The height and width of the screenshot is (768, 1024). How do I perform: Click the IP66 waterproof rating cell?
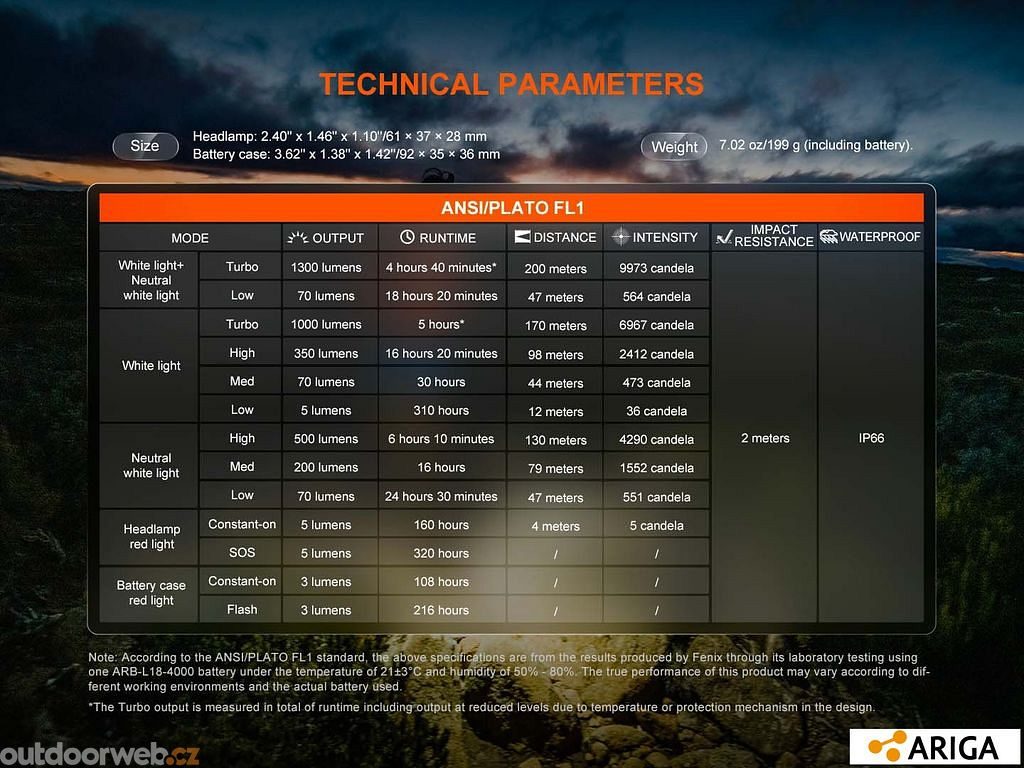(871, 438)
